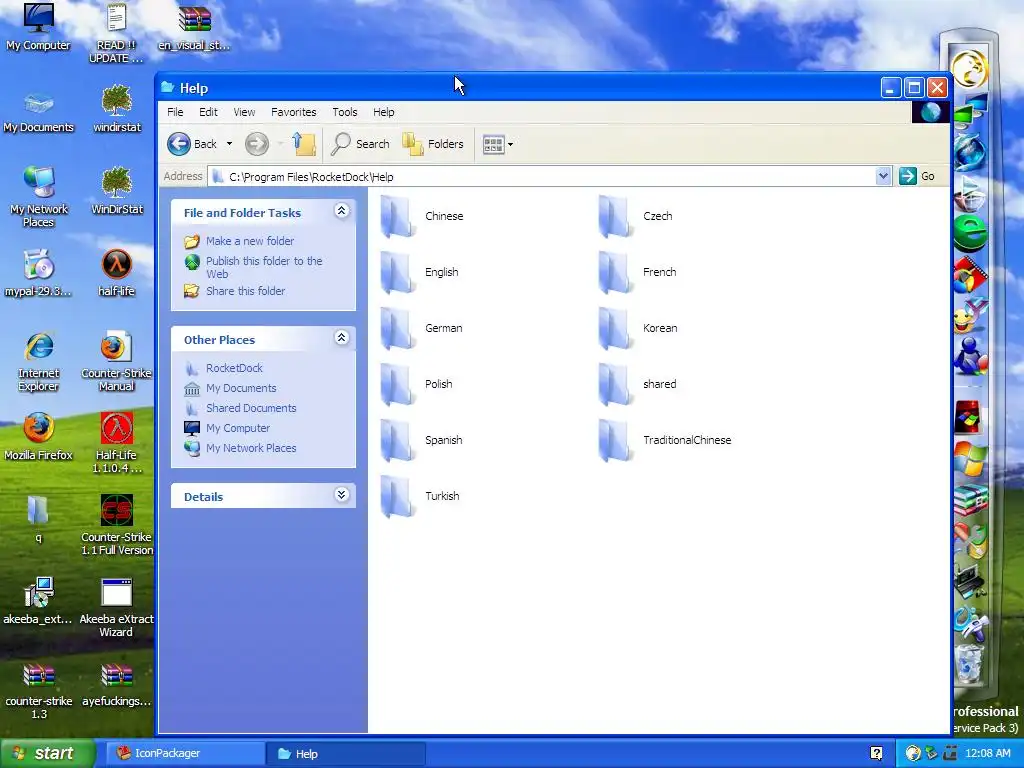Open the Help menu in the menu bar
The width and height of the screenshot is (1024, 768).
[x=383, y=112]
